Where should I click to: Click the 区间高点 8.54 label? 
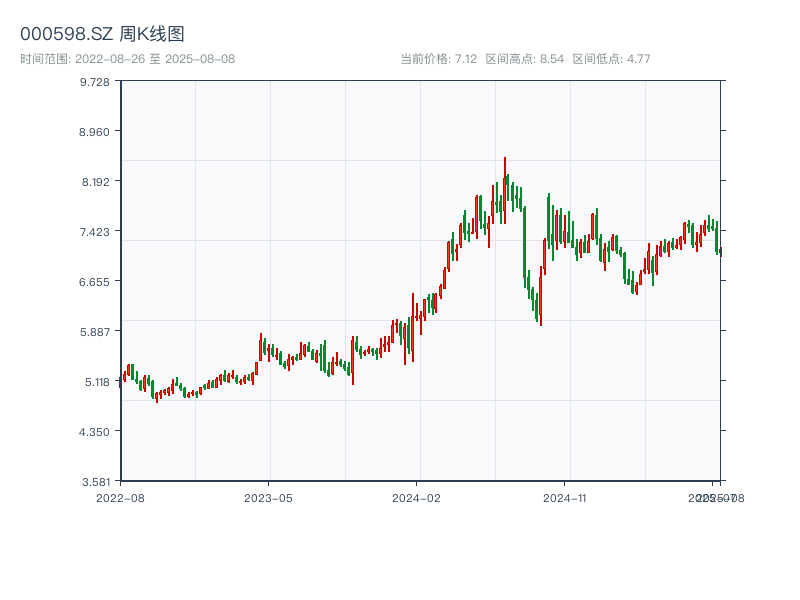524,59
